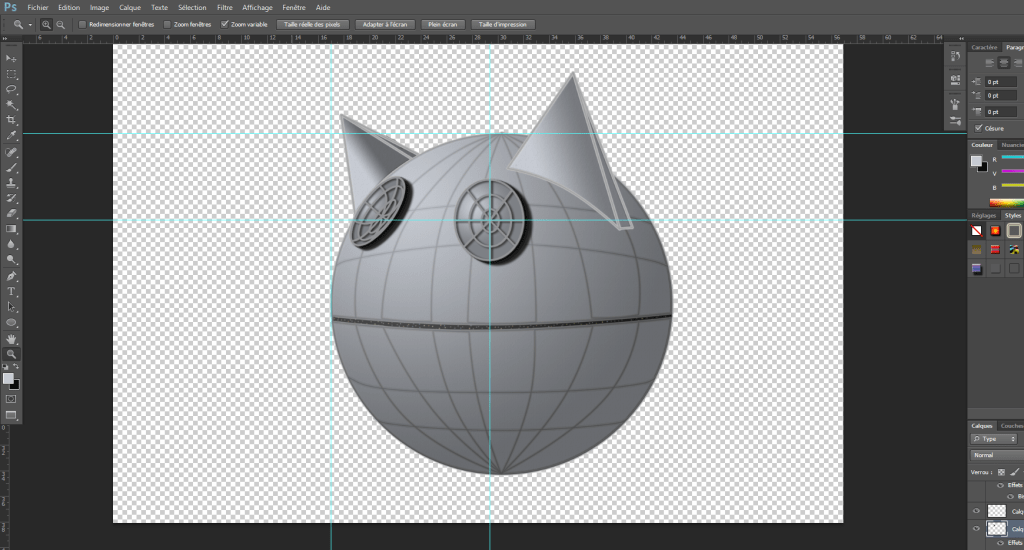Uncheck the Zoom variable checkbox
The image size is (1024, 550).
(224, 24)
